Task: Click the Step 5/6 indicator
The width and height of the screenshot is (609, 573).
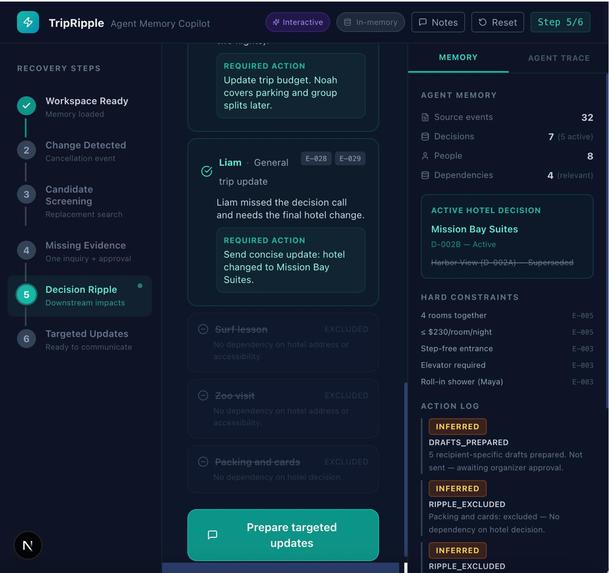Action: pos(560,22)
